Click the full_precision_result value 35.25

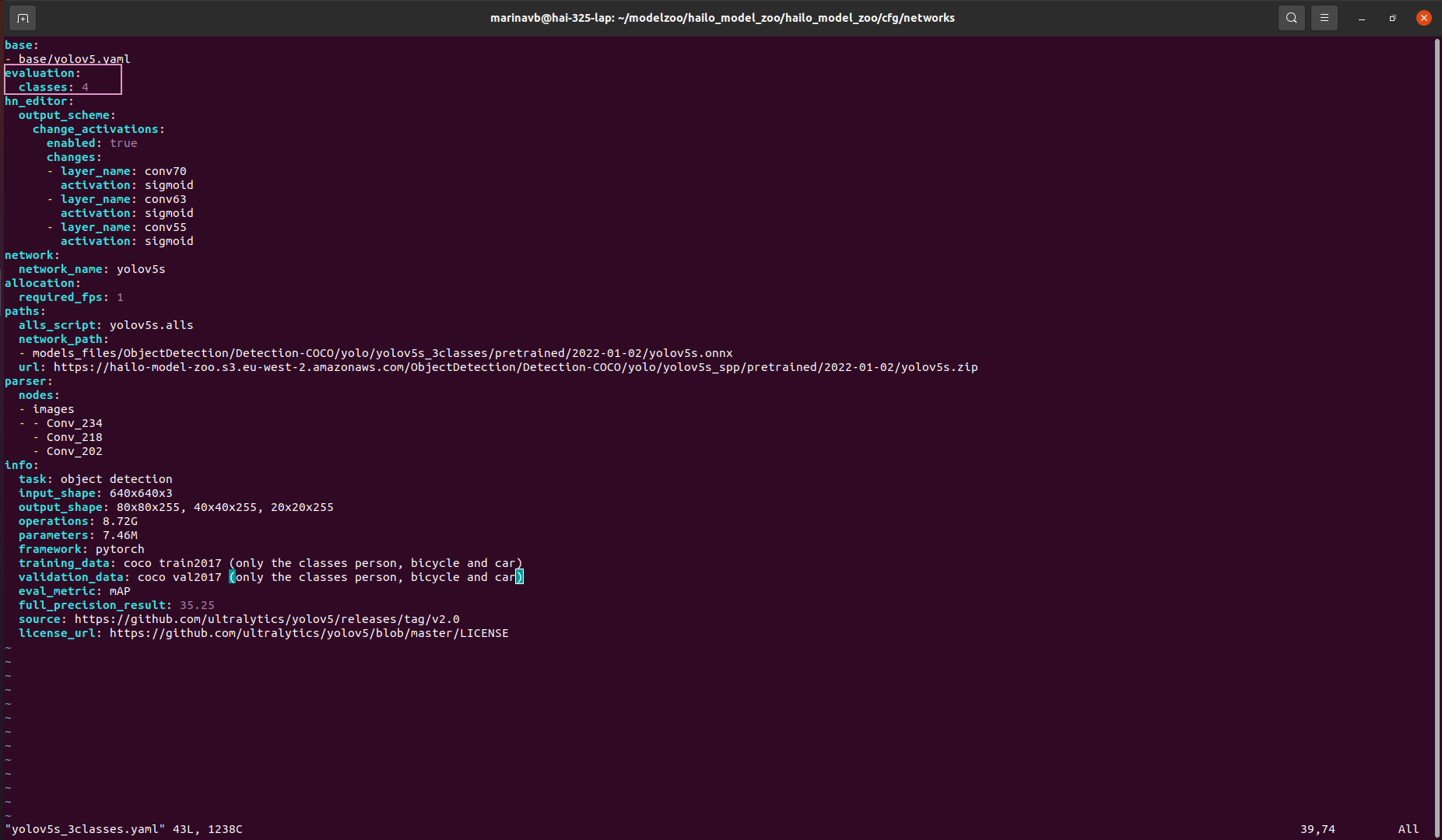point(197,605)
